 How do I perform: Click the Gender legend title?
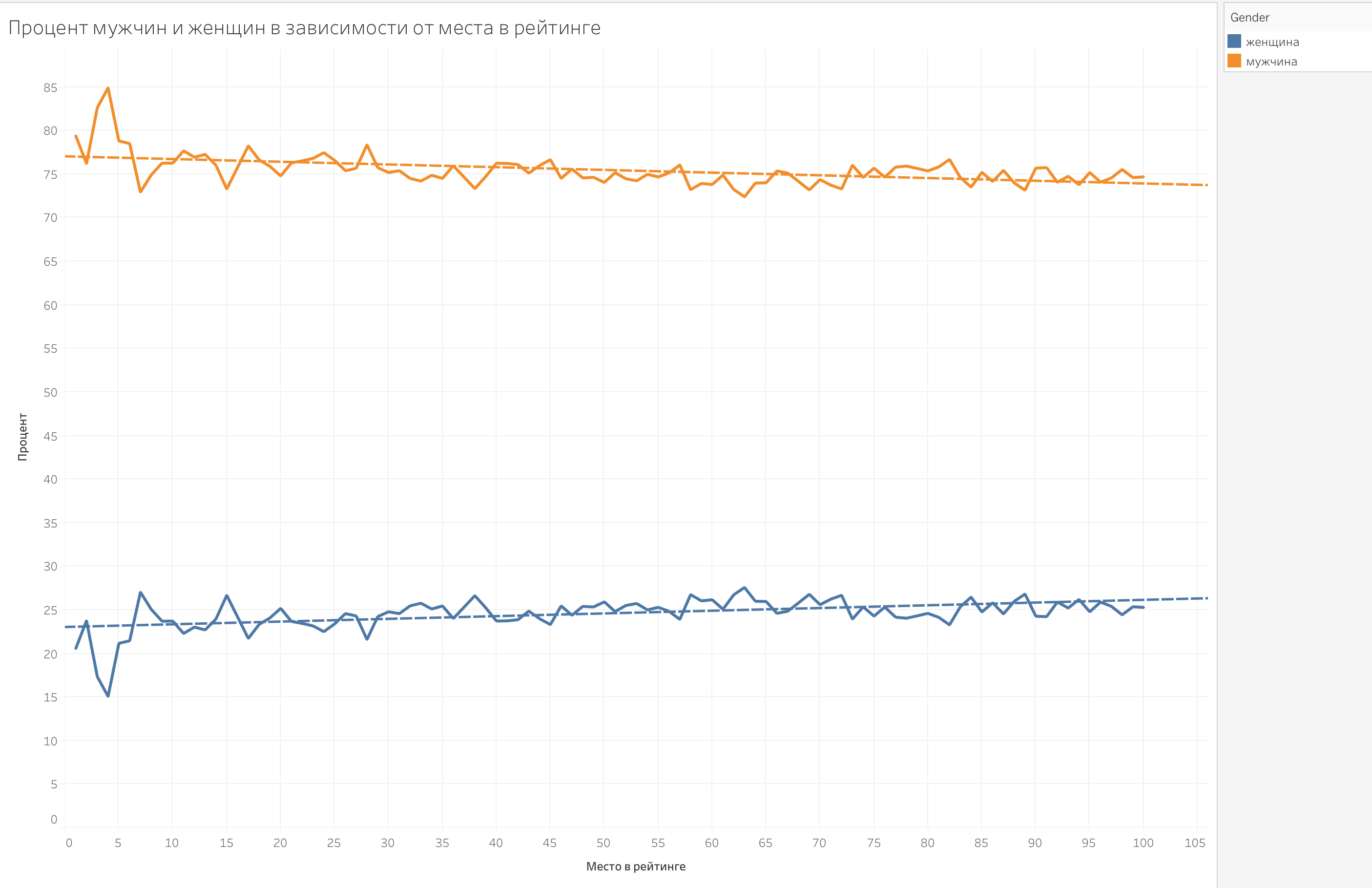click(1249, 17)
